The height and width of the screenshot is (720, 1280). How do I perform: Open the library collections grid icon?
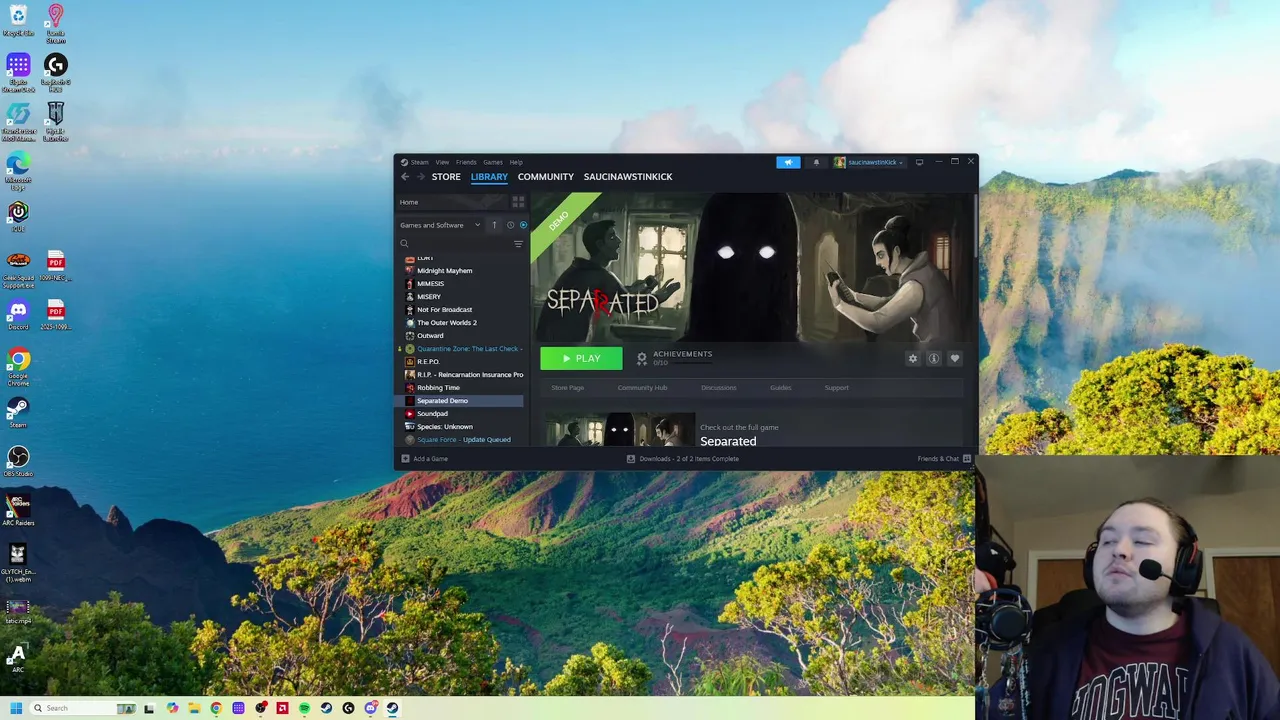point(518,202)
